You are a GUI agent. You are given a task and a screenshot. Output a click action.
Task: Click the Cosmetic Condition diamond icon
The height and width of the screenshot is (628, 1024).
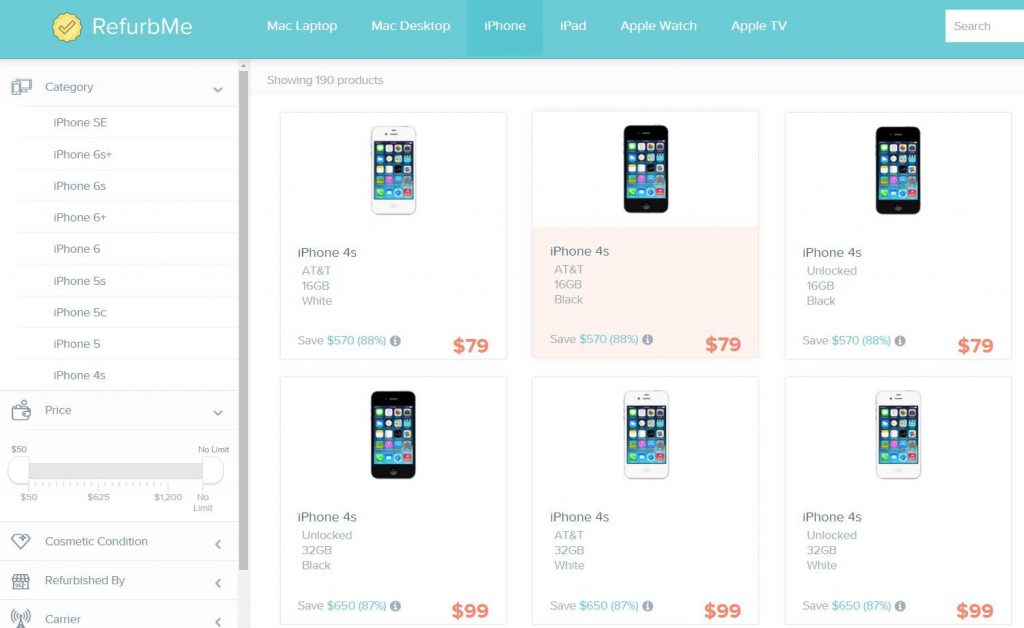coord(21,541)
